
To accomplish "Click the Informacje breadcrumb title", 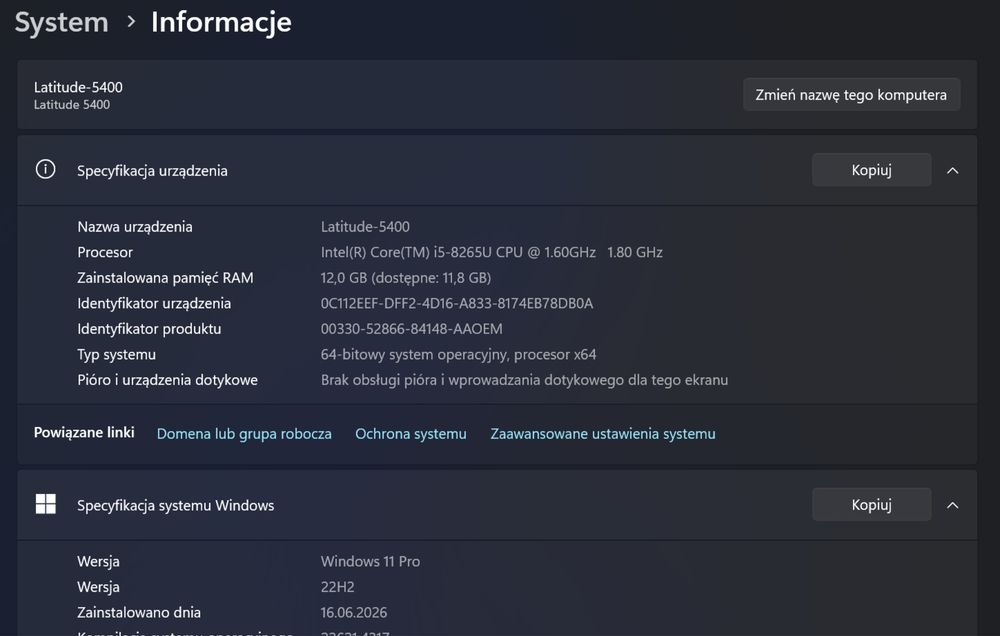I will coord(221,22).
